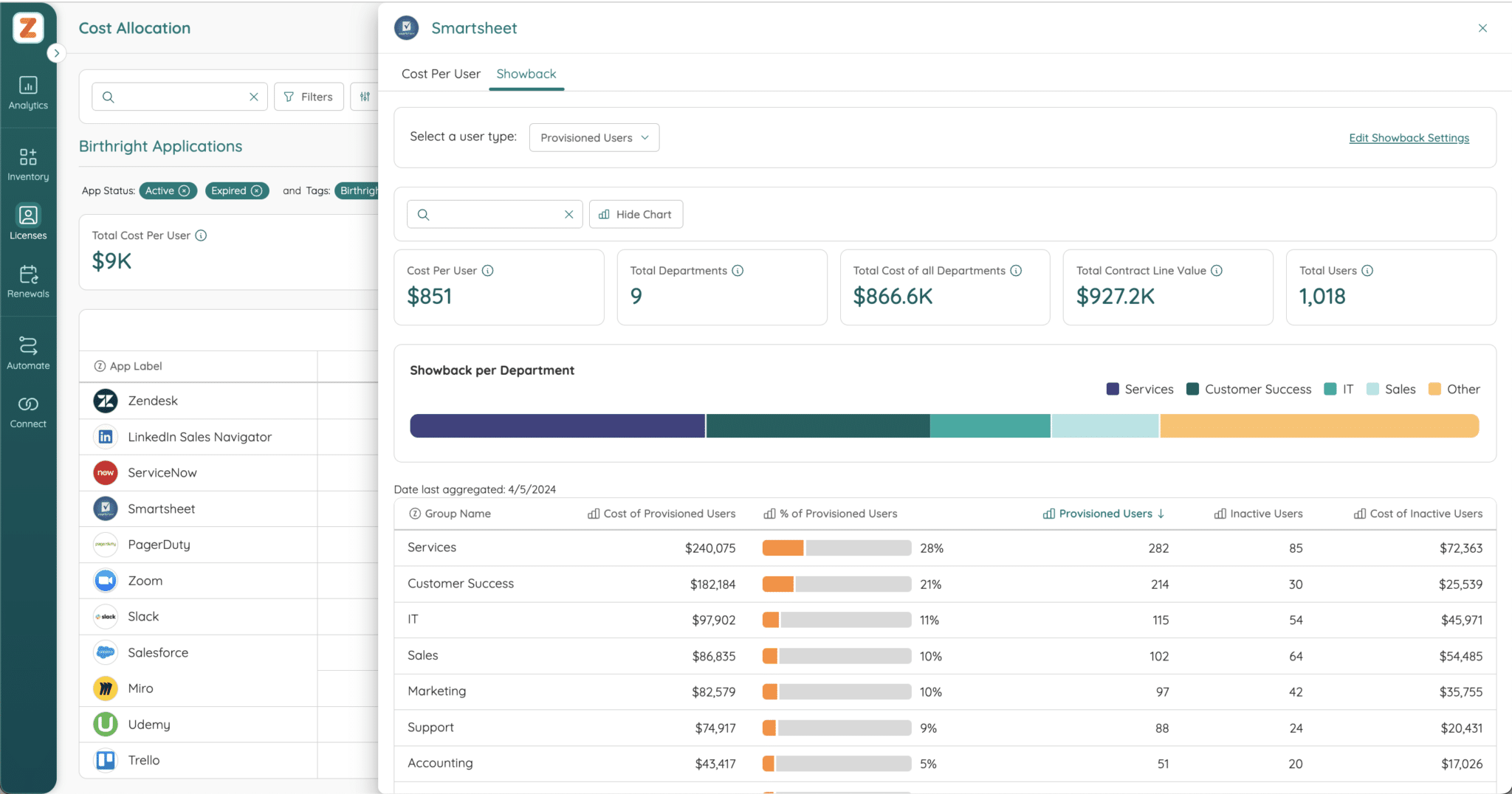Expand the collapsed sidebar with the chevron arrow
1512x794 pixels.
click(x=57, y=53)
